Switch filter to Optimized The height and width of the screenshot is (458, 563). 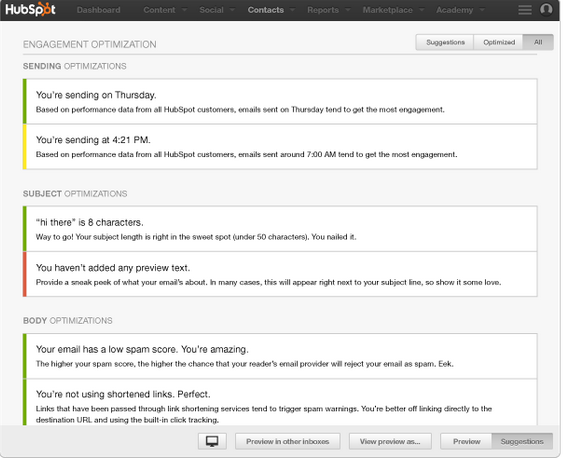pos(499,42)
